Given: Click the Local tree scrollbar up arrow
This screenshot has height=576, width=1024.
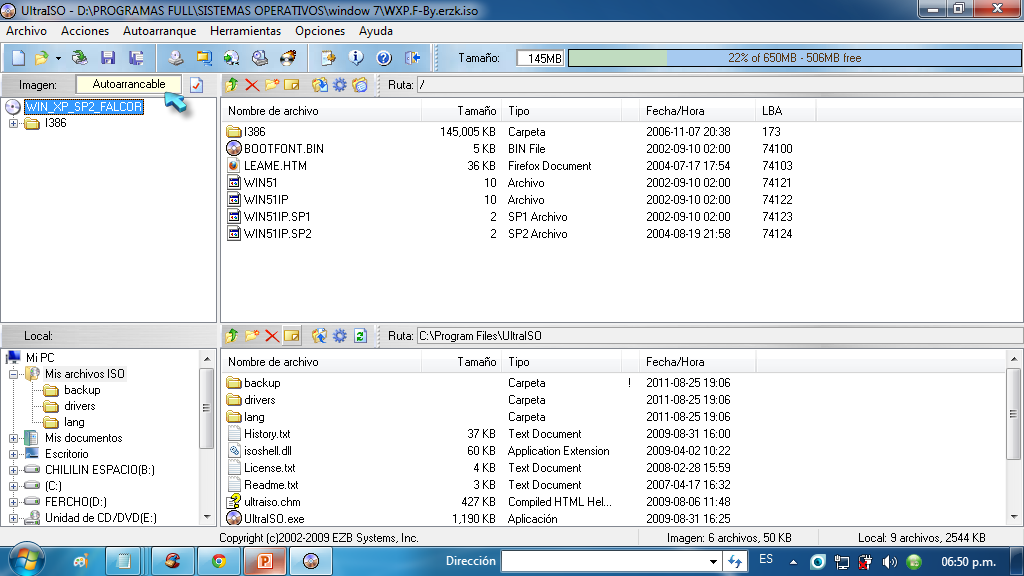Looking at the screenshot, I should [207, 359].
